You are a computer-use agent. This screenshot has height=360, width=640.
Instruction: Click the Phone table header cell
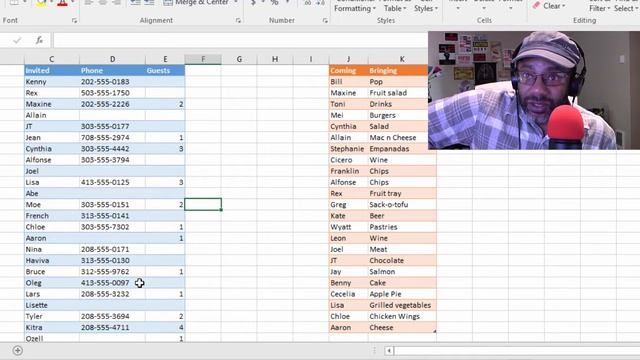coord(112,71)
